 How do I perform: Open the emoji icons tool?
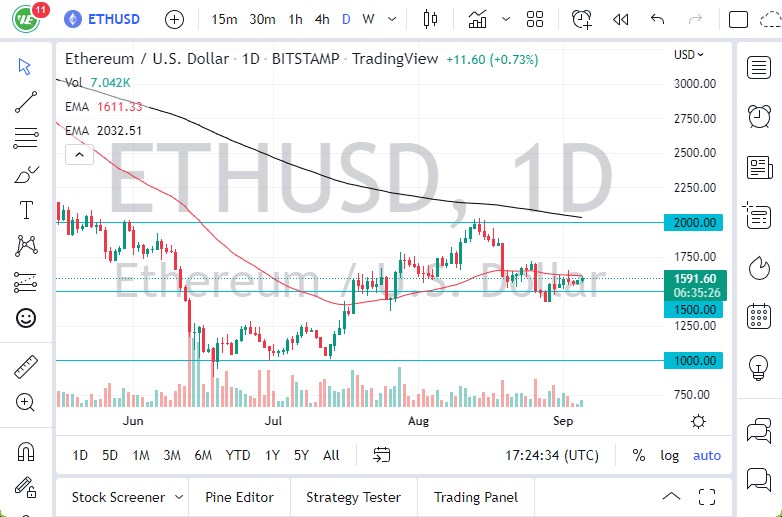tap(26, 318)
